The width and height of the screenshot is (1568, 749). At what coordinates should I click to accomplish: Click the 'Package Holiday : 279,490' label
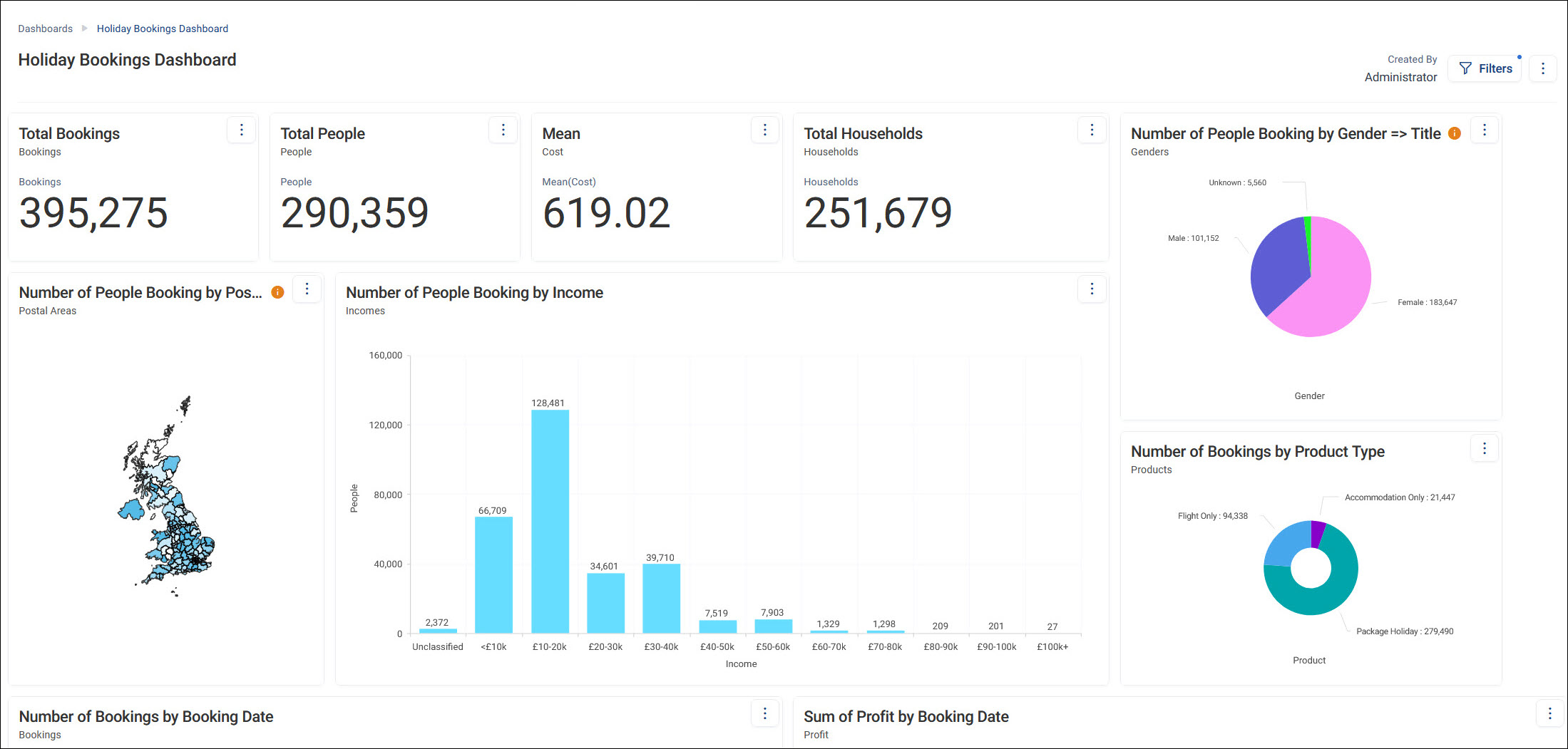1405,631
